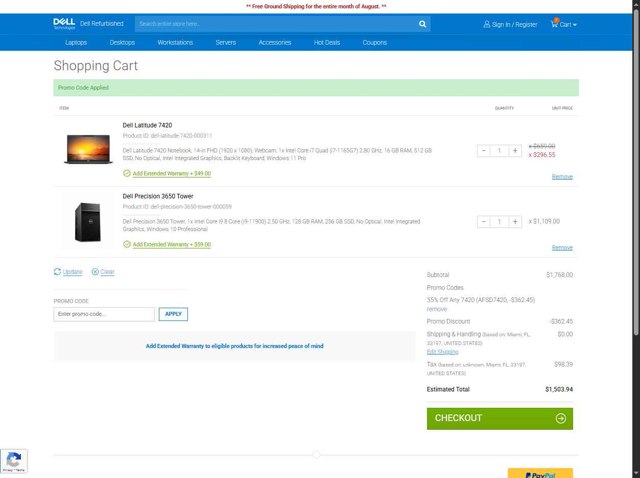The width and height of the screenshot is (640, 478).
Task: Click the Dell Latitude 7420 product title
Action: (147, 125)
